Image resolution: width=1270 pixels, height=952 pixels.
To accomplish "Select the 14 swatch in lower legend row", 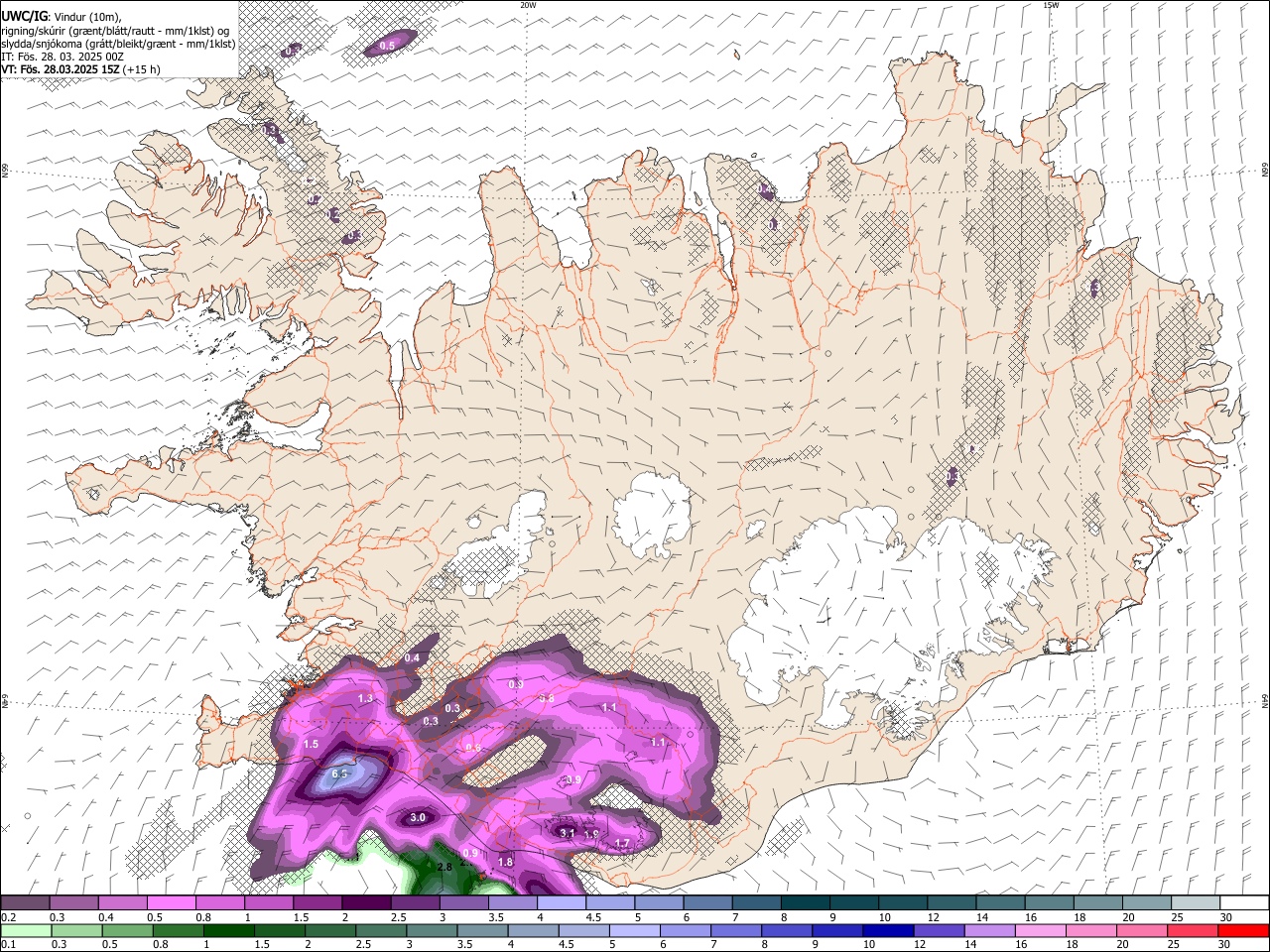I will [990, 930].
